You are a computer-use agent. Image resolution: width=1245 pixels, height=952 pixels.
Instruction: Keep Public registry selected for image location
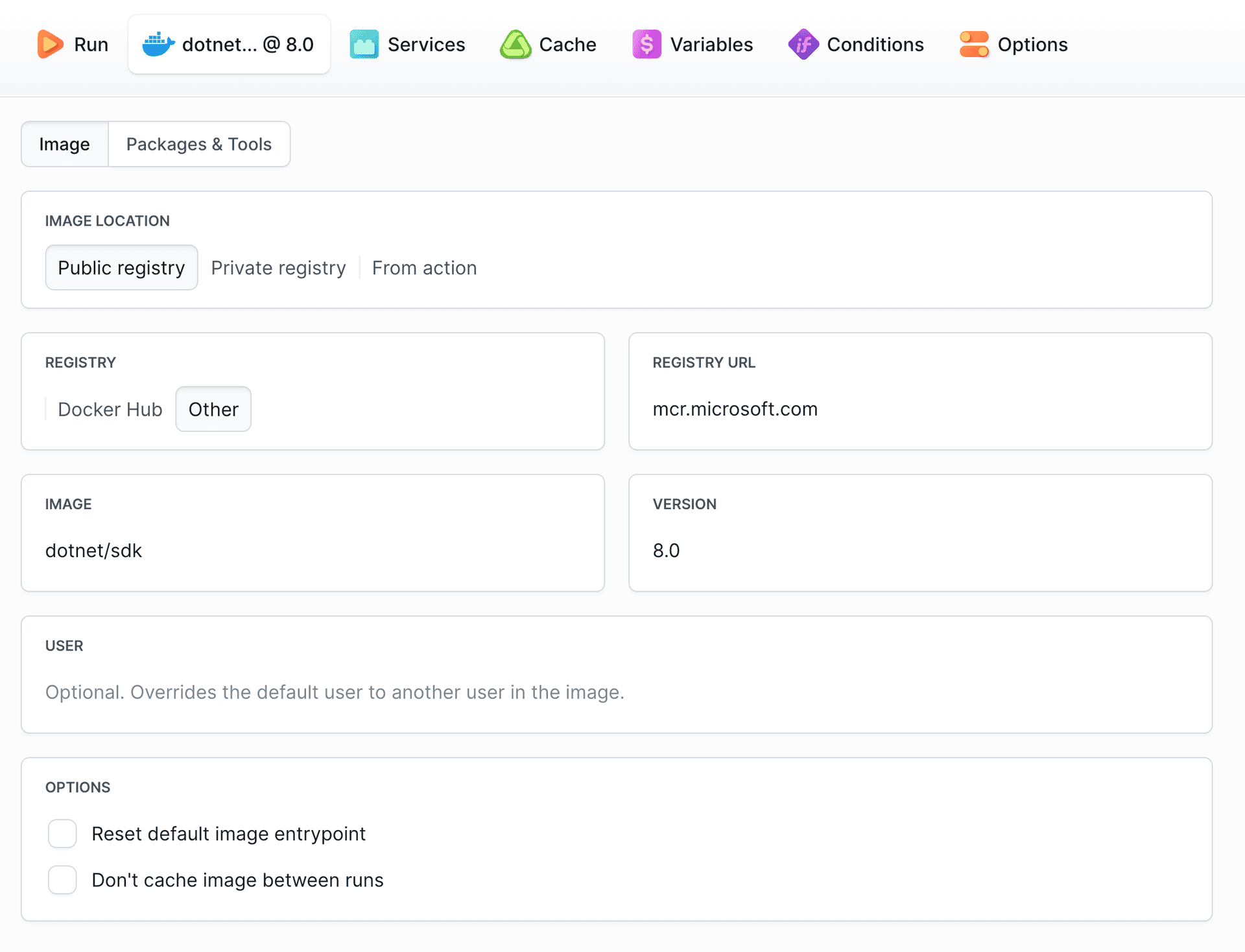[121, 267]
